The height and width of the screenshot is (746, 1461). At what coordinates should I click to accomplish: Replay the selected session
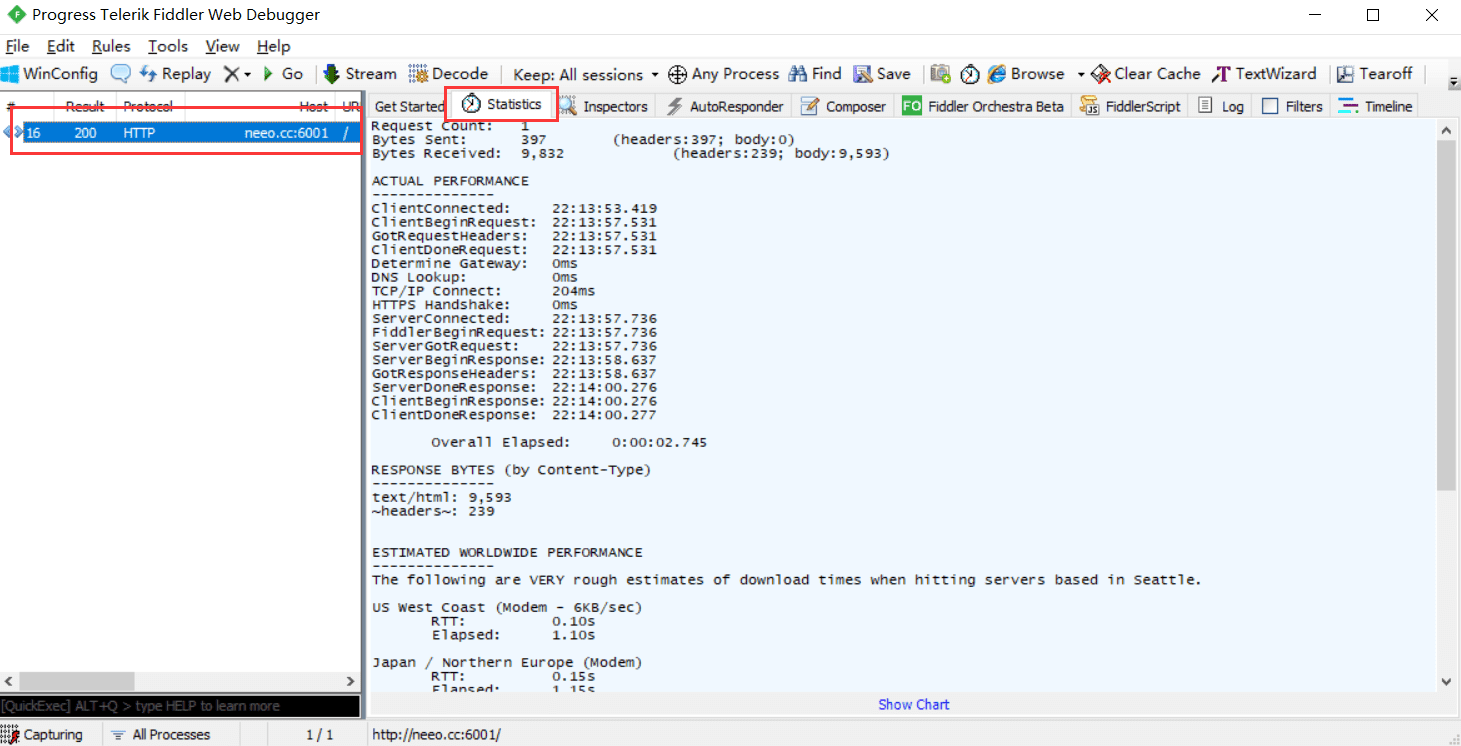tap(175, 74)
